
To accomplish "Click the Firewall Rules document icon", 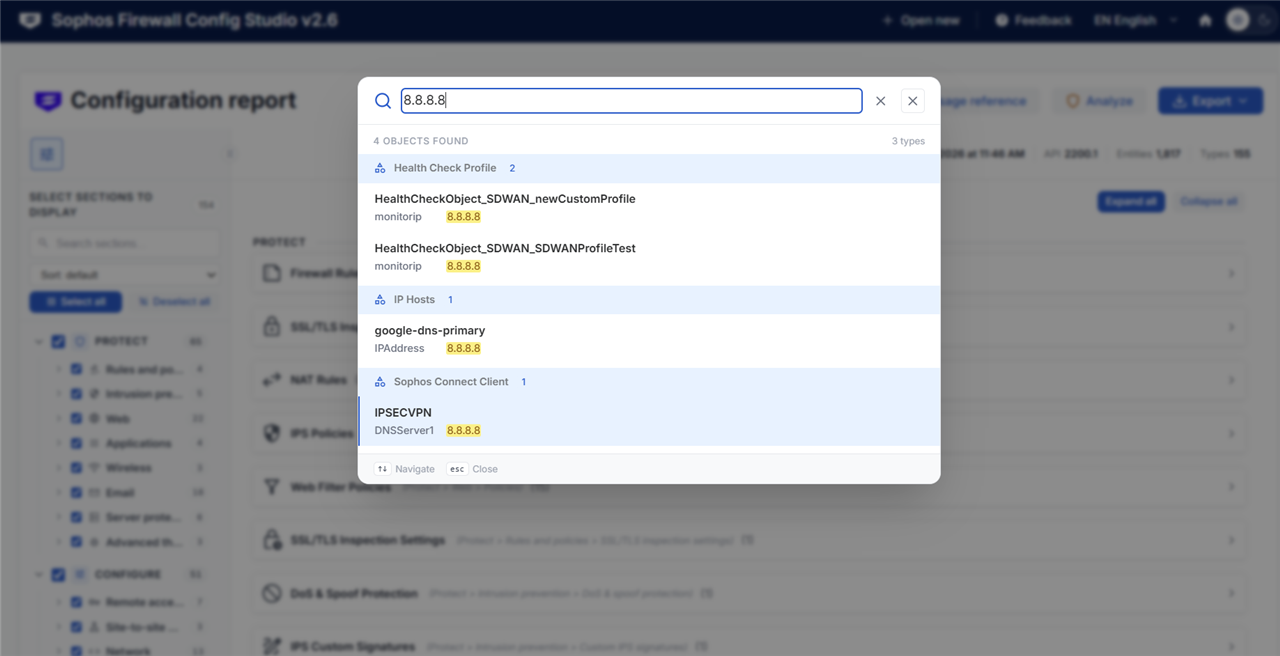I will click(x=271, y=273).
